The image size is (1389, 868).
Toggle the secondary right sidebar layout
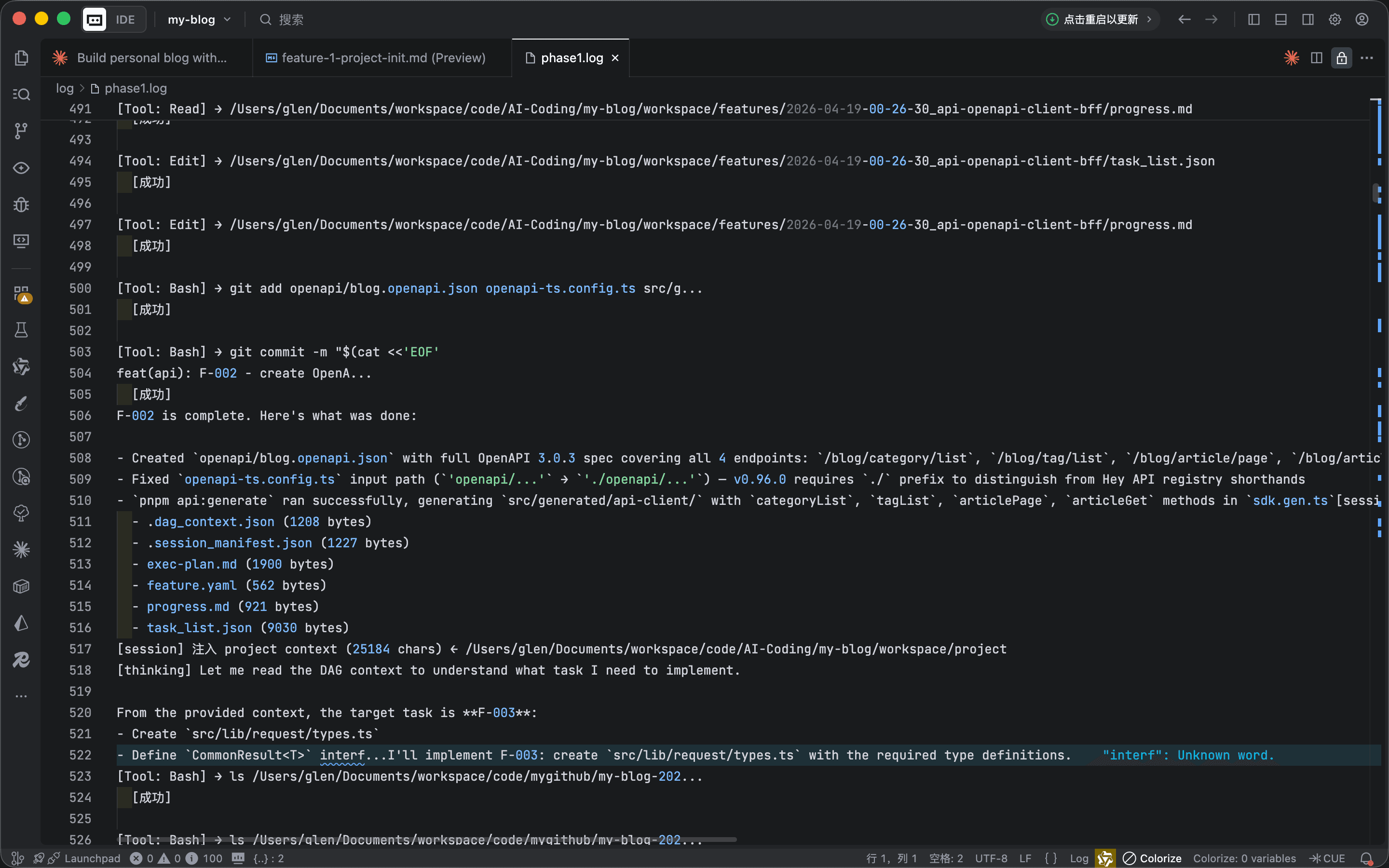[x=1308, y=19]
